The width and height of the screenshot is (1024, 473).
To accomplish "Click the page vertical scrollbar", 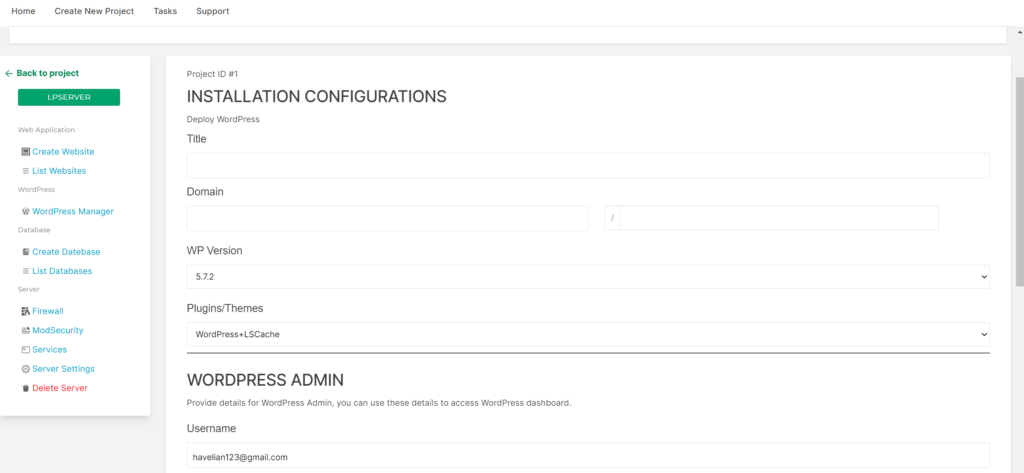I will [1019, 181].
